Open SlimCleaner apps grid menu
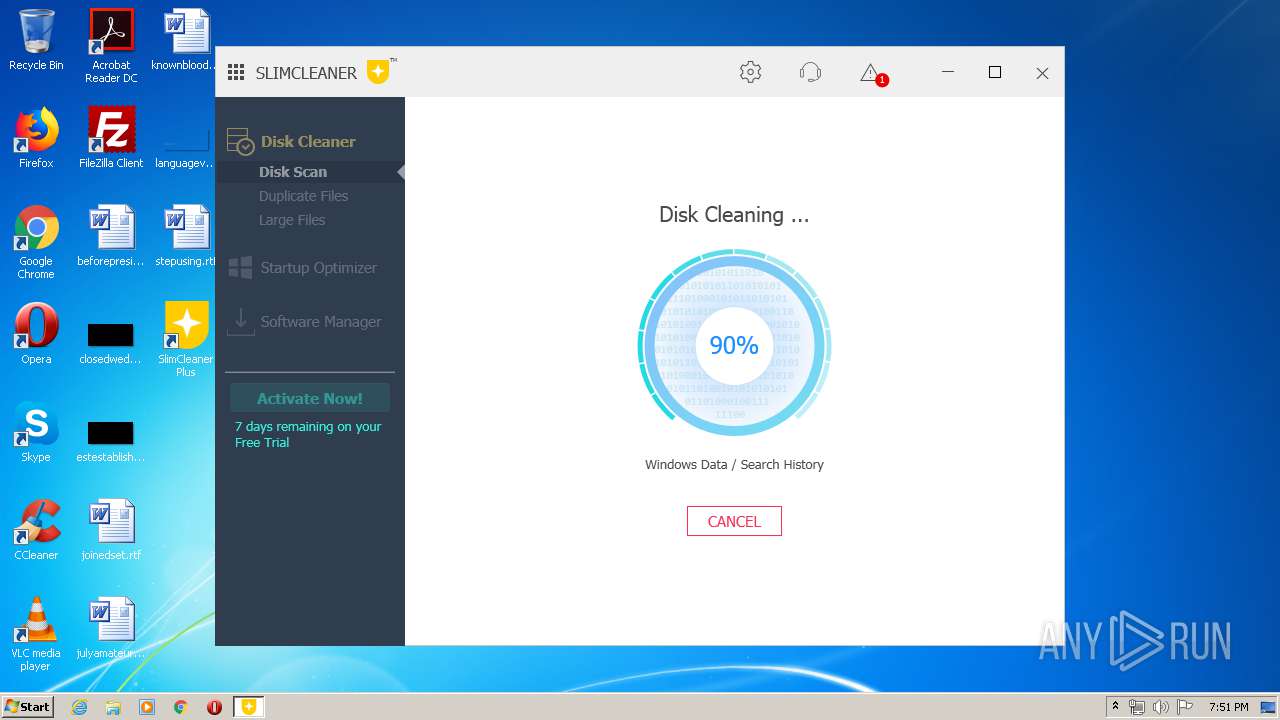 point(236,72)
